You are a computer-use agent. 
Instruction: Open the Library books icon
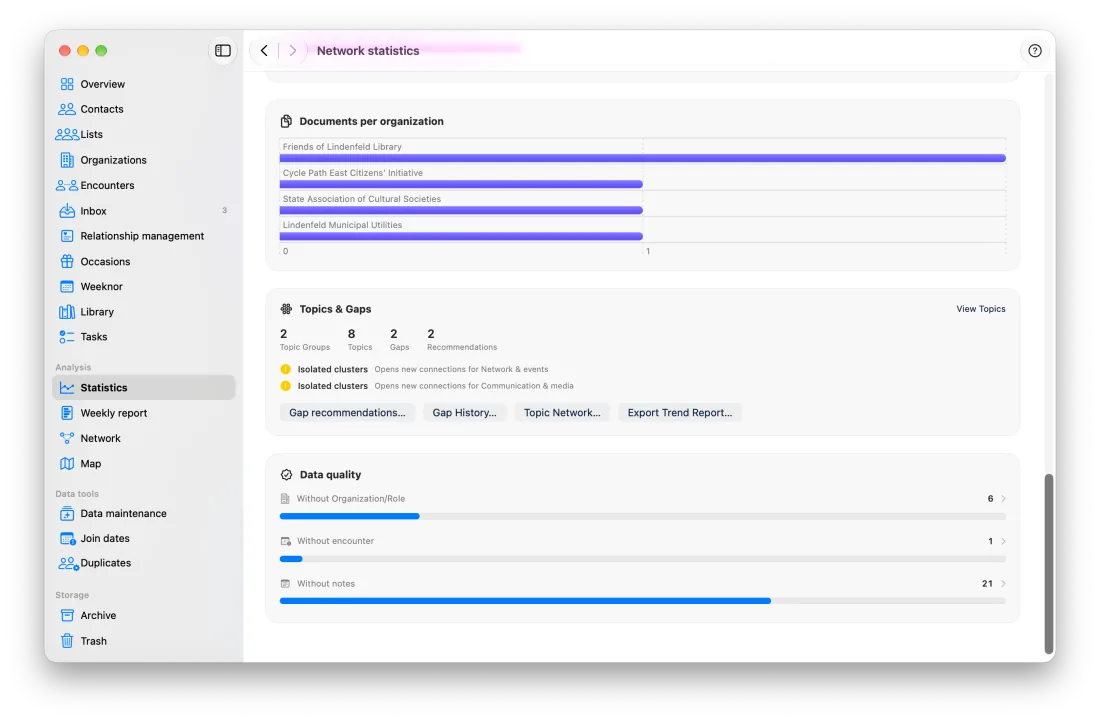[67, 311]
